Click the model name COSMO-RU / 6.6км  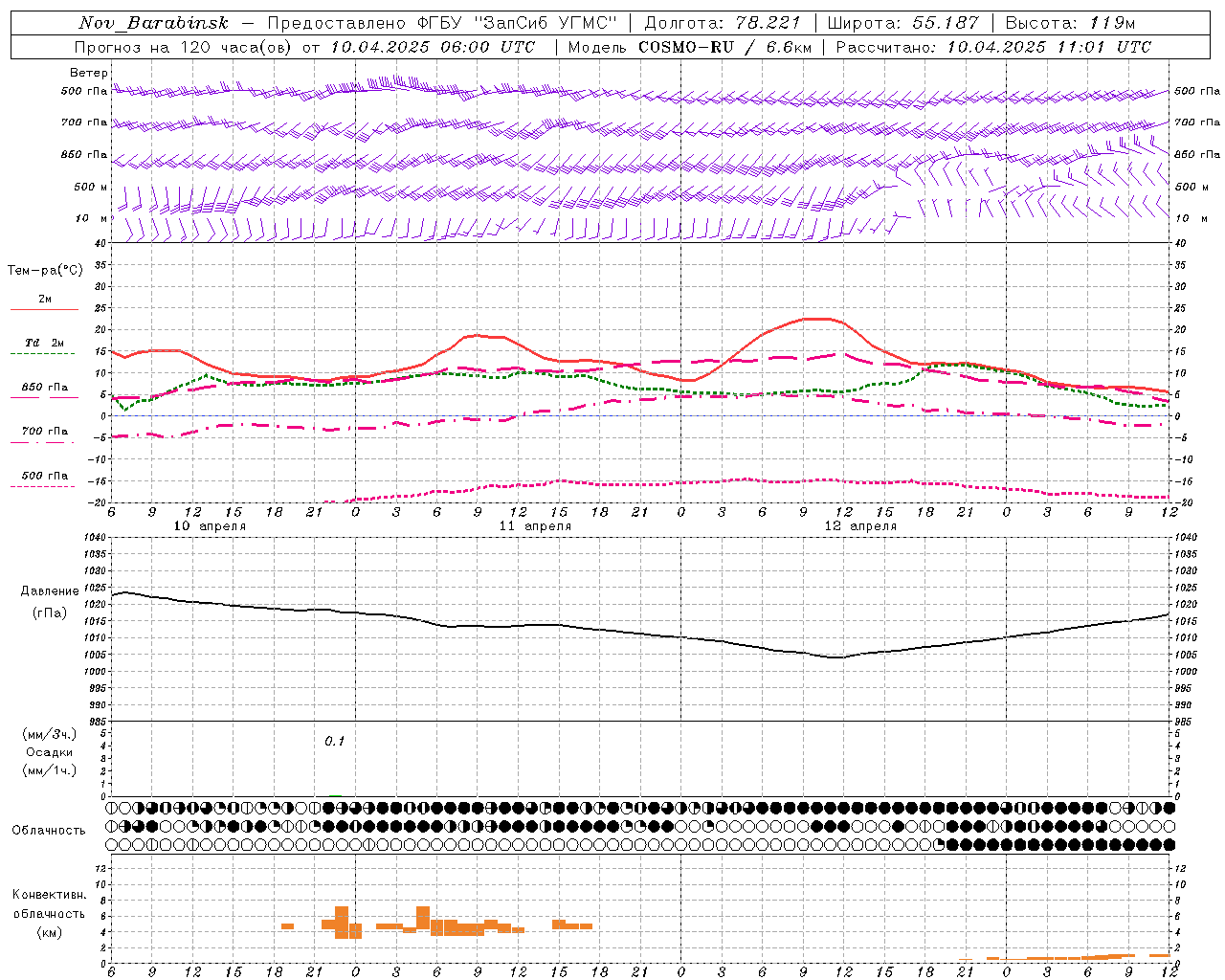tap(724, 46)
